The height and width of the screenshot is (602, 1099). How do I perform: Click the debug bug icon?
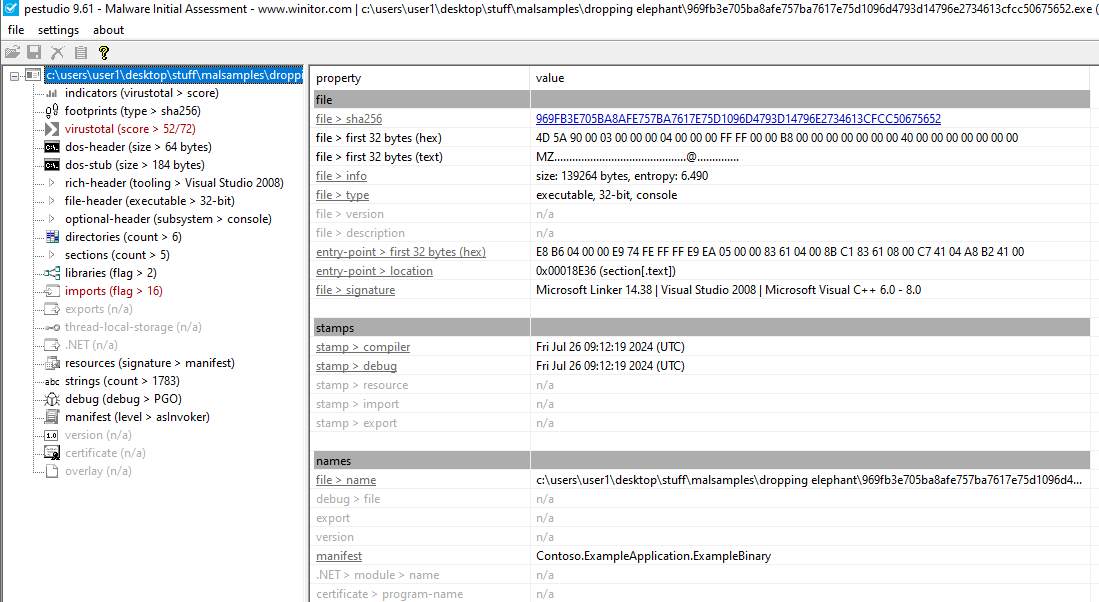[x=52, y=399]
